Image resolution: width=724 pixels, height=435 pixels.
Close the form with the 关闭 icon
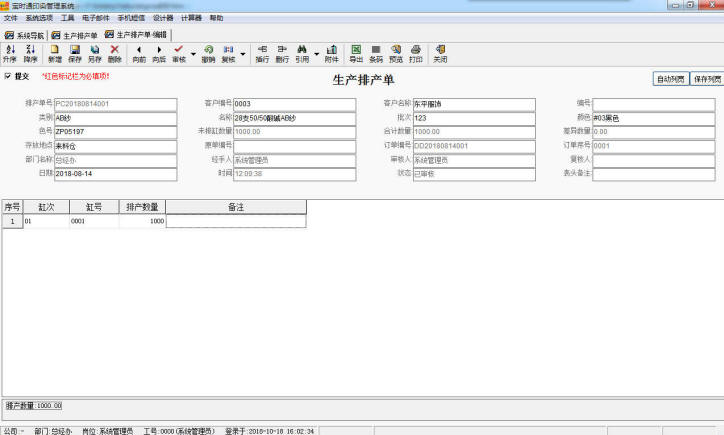440,54
